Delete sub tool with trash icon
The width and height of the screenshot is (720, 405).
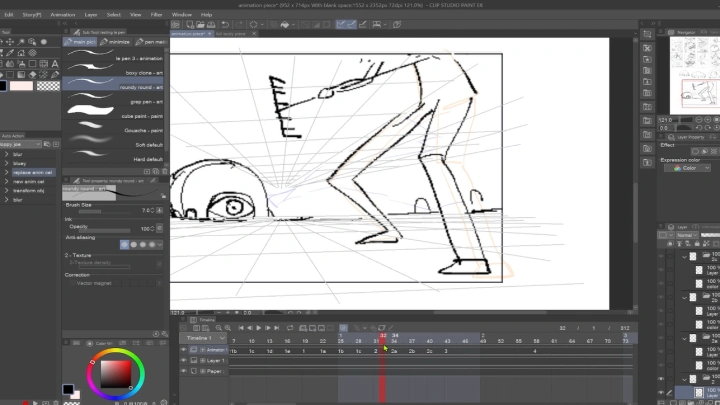(165, 171)
